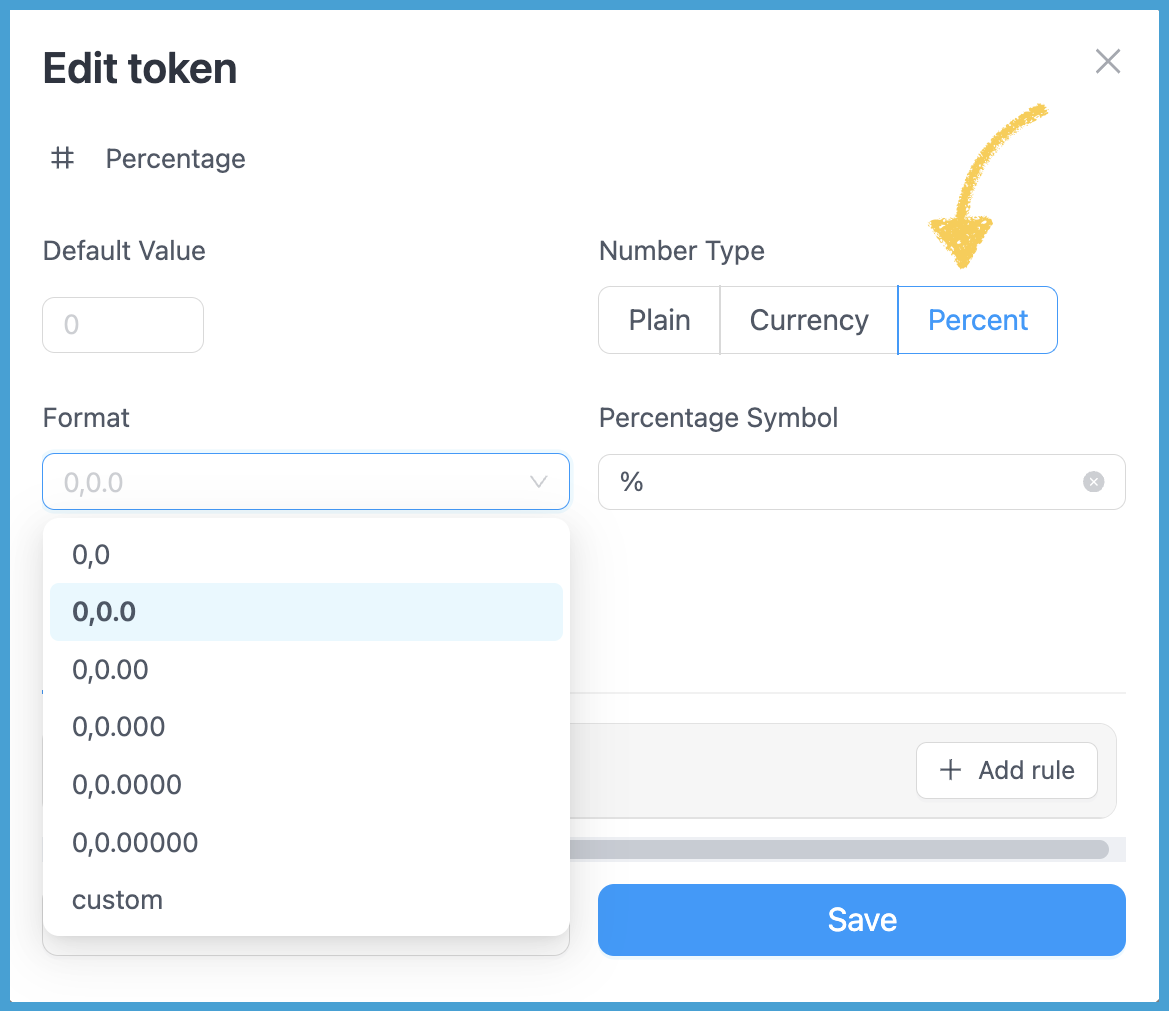Choose the 0,0.00000 format option
The height and width of the screenshot is (1011, 1169).
click(x=135, y=842)
